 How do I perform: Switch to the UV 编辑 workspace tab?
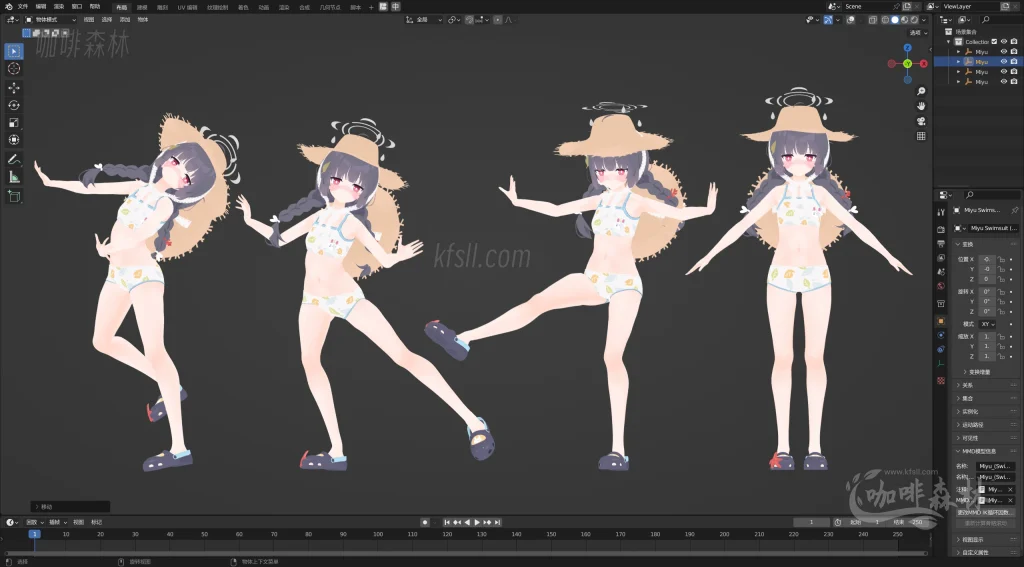(187, 7)
